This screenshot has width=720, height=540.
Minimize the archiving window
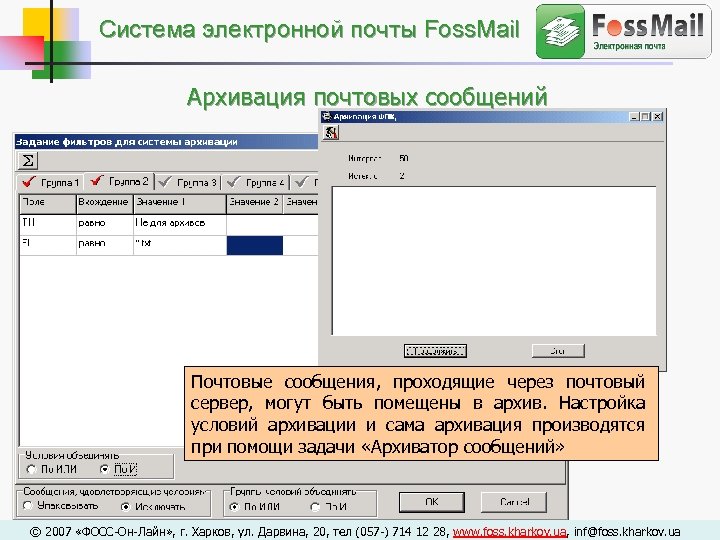click(x=634, y=117)
